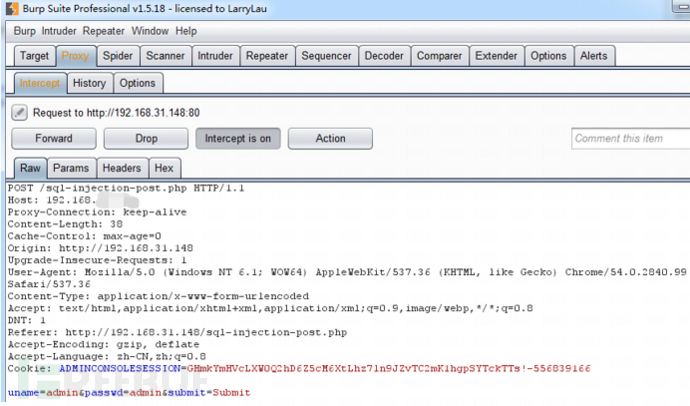Open the Decoder tab

pos(384,56)
